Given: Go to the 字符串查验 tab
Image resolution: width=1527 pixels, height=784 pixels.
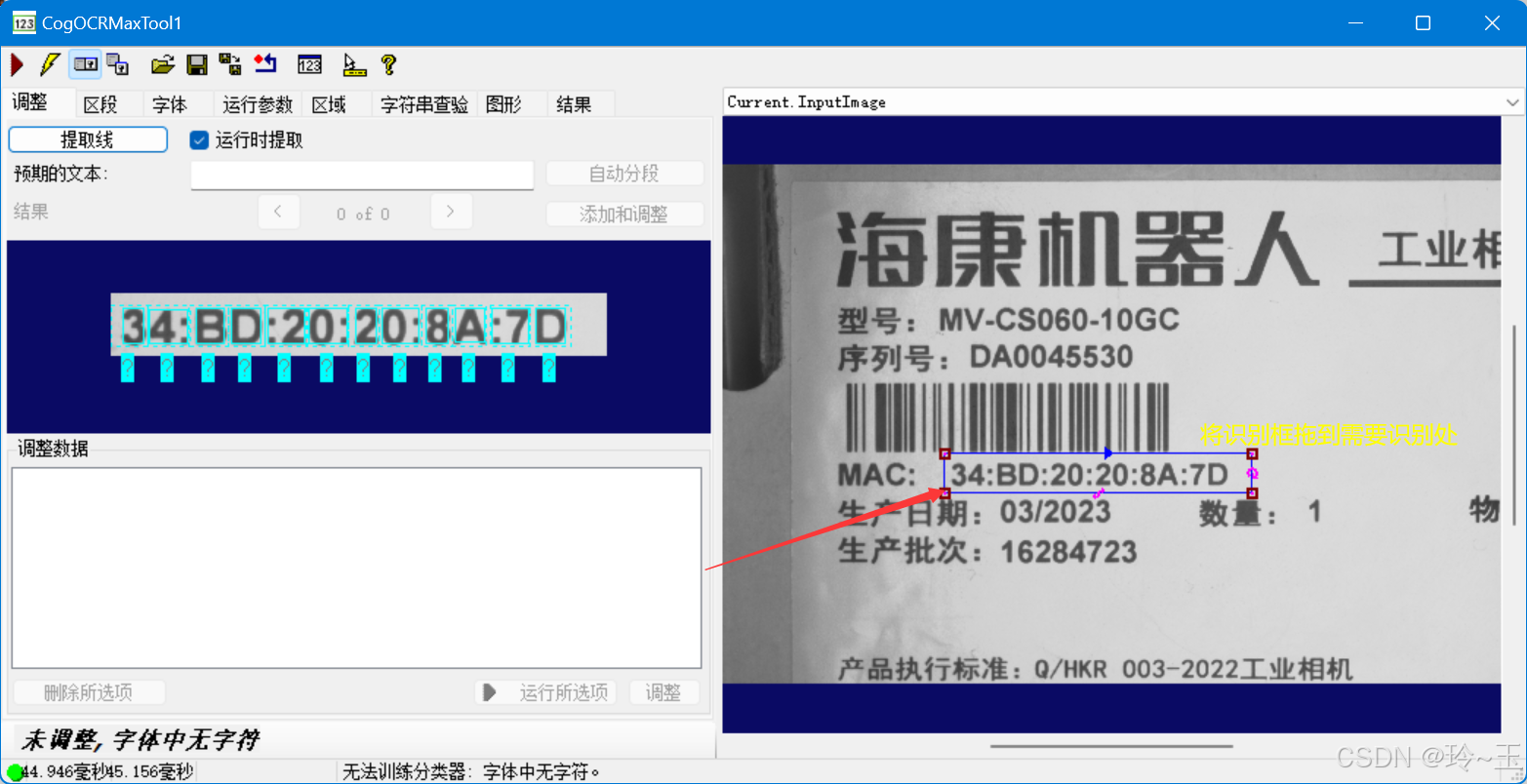Looking at the screenshot, I should click(x=424, y=104).
